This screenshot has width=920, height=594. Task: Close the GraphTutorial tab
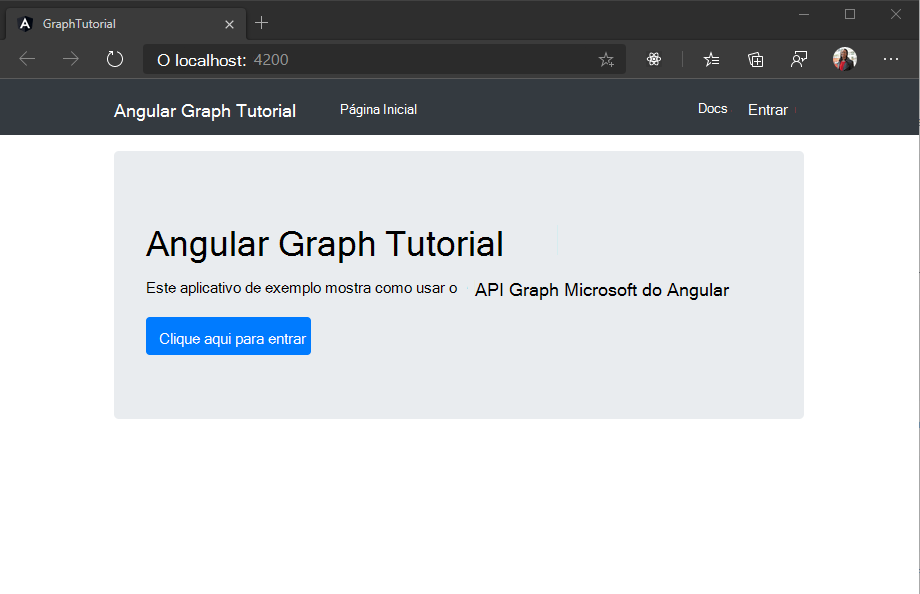[x=229, y=24]
